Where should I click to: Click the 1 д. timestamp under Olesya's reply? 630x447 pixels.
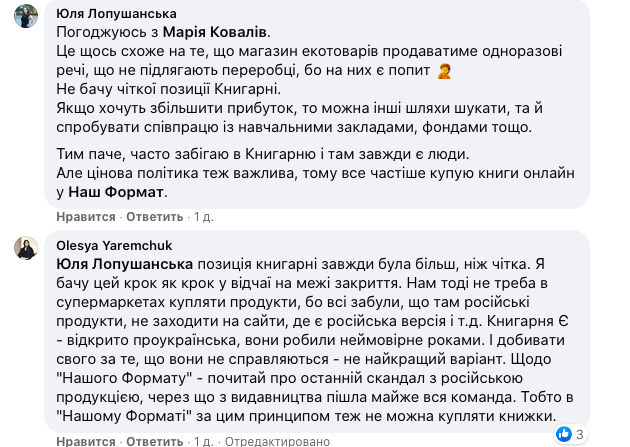click(x=203, y=441)
